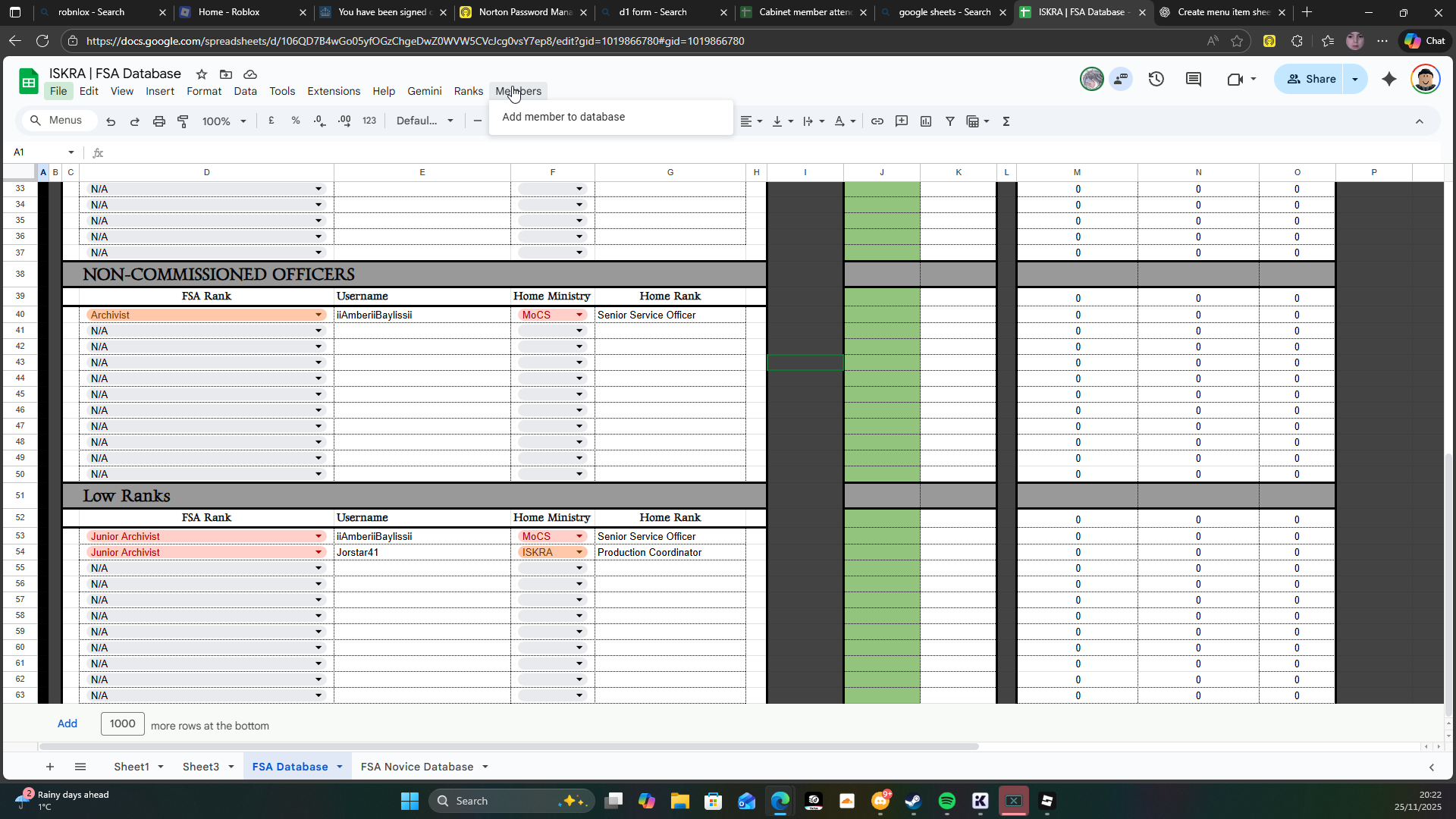The height and width of the screenshot is (819, 1456).
Task: Open the comments panel icon
Action: click(x=1193, y=79)
